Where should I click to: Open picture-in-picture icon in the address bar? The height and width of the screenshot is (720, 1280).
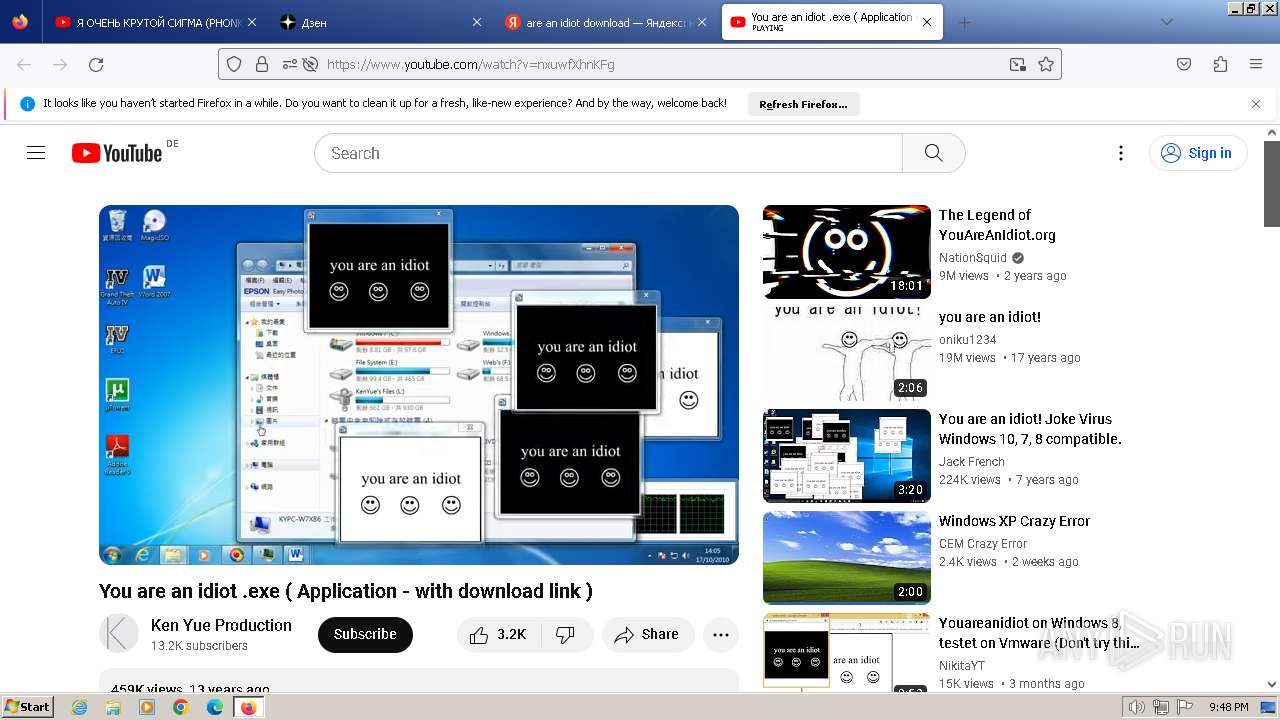pyautogui.click(x=1018, y=64)
